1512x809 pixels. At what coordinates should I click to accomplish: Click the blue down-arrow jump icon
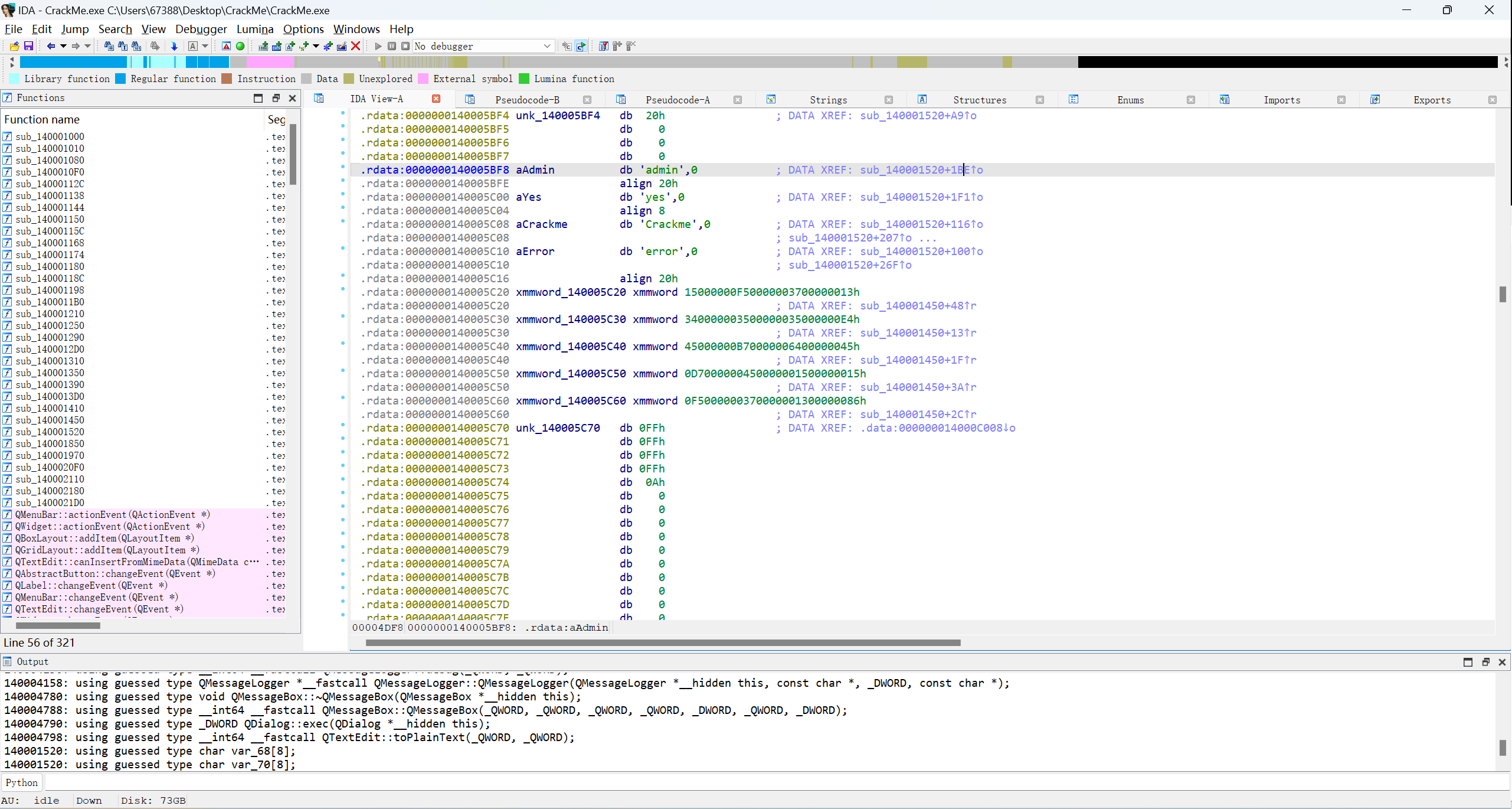click(x=174, y=46)
